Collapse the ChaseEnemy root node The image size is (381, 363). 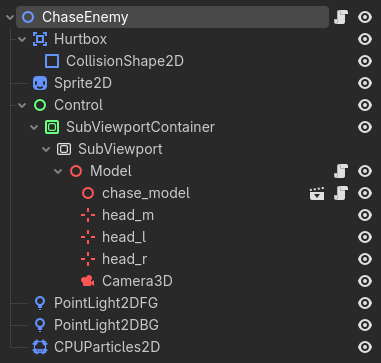click(x=10, y=17)
